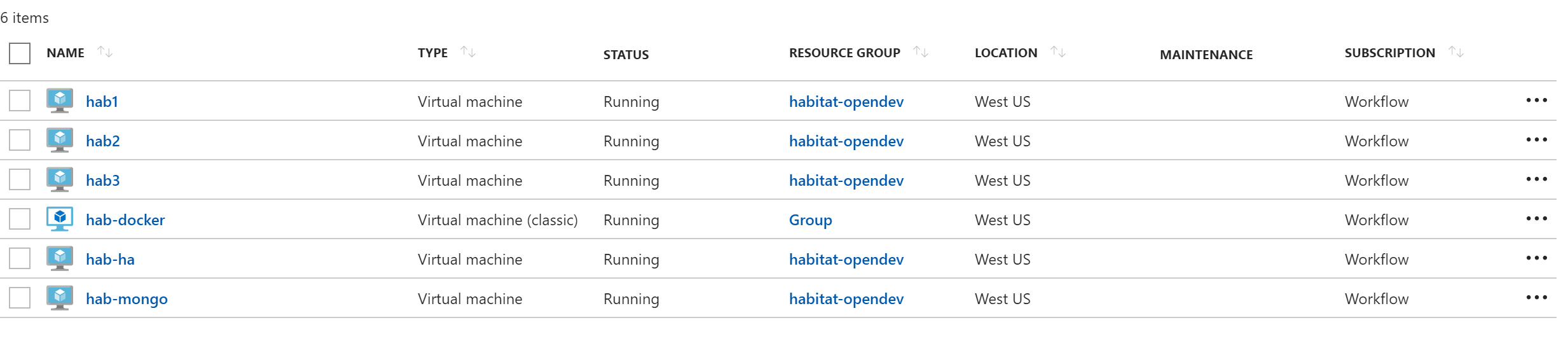
Task: Open the ellipsis menu for hab-docker row
Action: point(1536,219)
